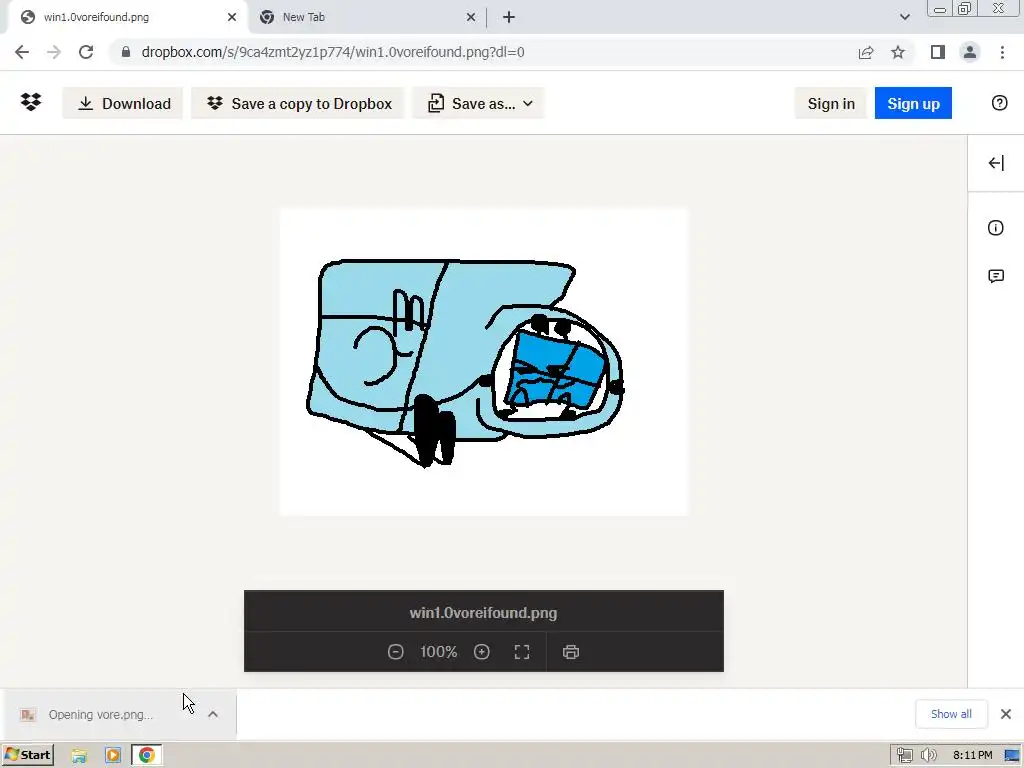The width and height of the screenshot is (1024, 768).
Task: Zoom out with the minus icon
Action: click(395, 652)
